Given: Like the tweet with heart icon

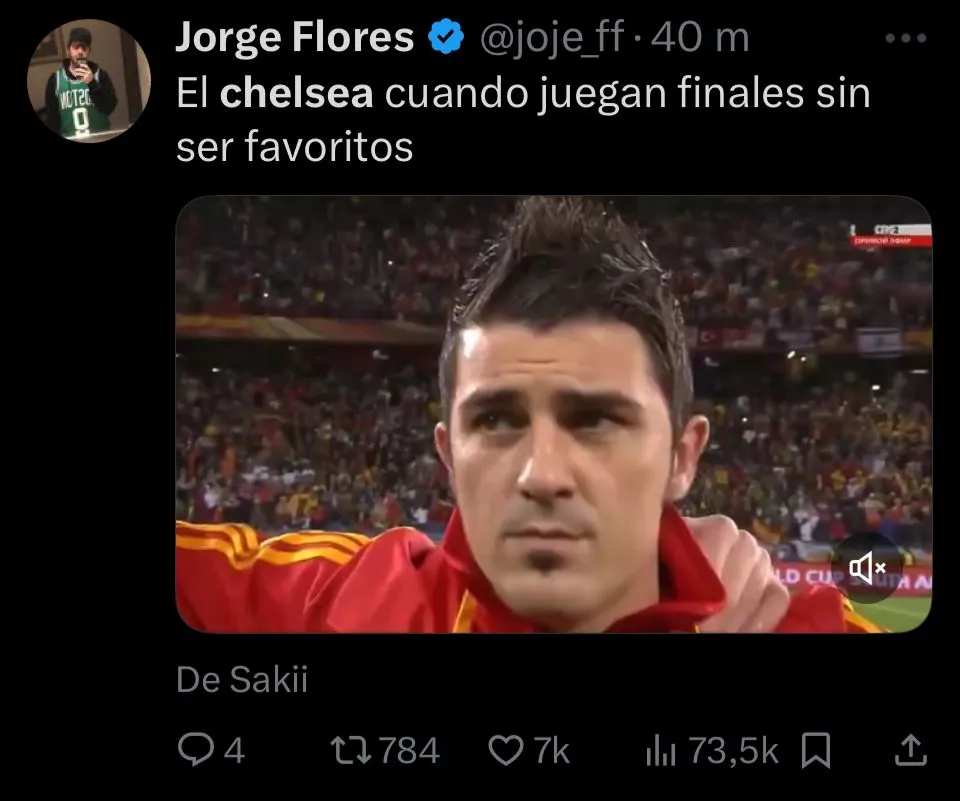Looking at the screenshot, I should [x=506, y=750].
